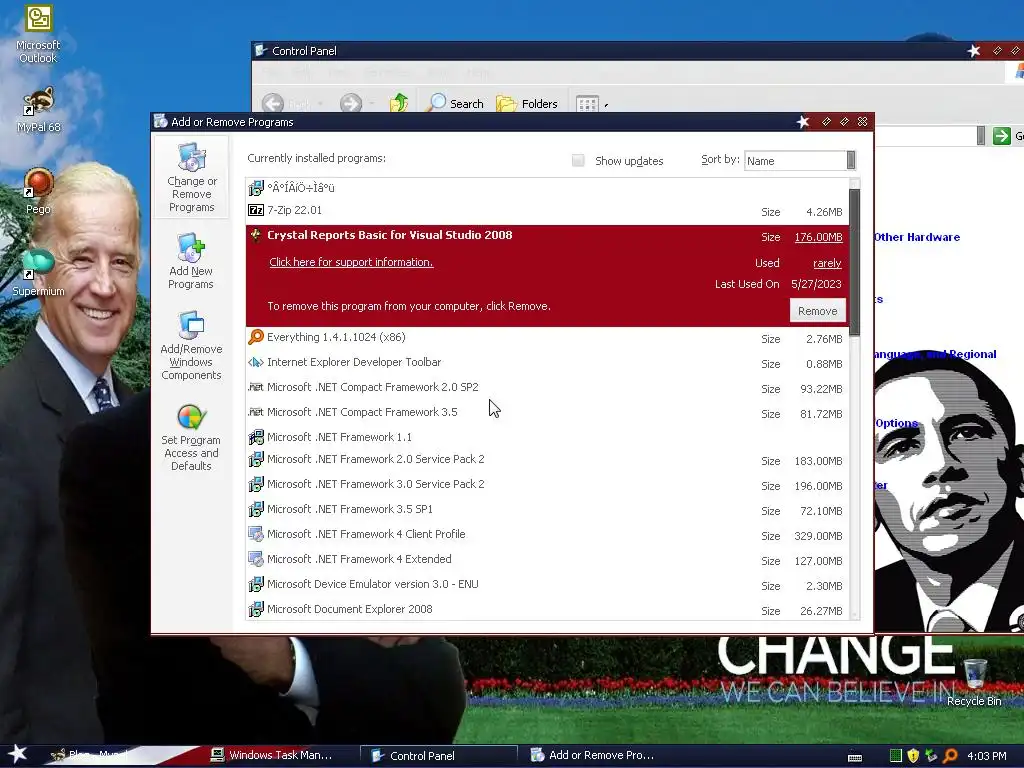The height and width of the screenshot is (768, 1024).
Task: Click Forward arrow in Control Panel toolbar
Action: (x=351, y=103)
